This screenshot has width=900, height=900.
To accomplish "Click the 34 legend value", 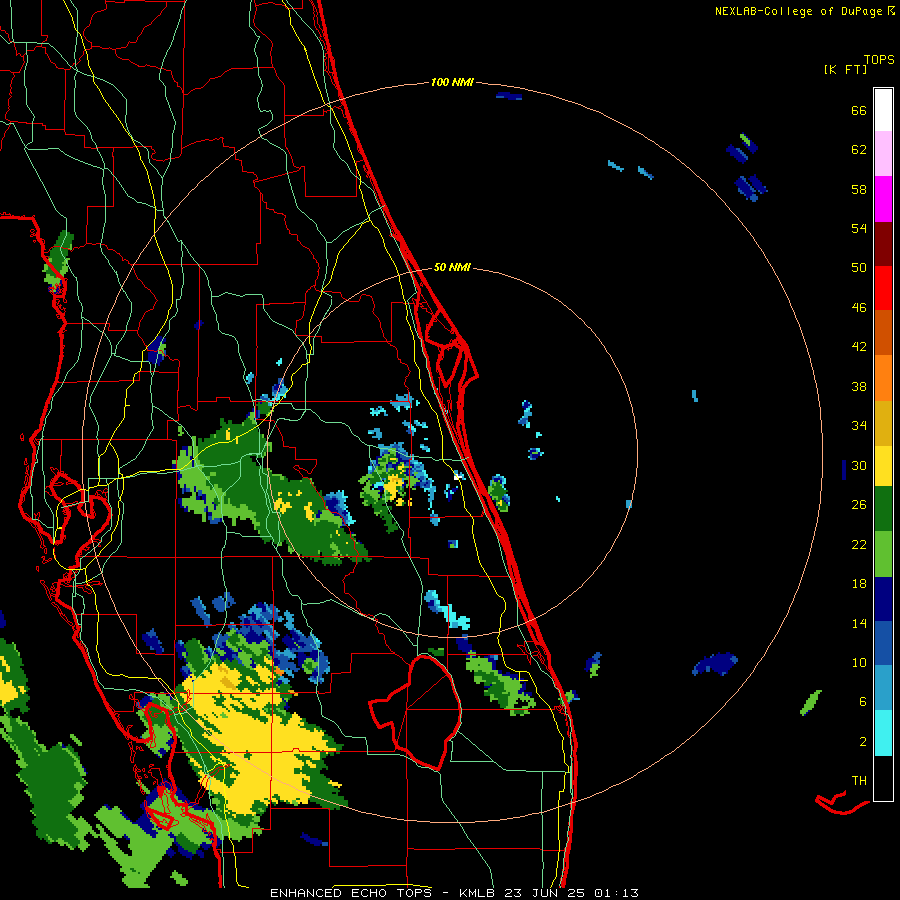I will coord(859,425).
